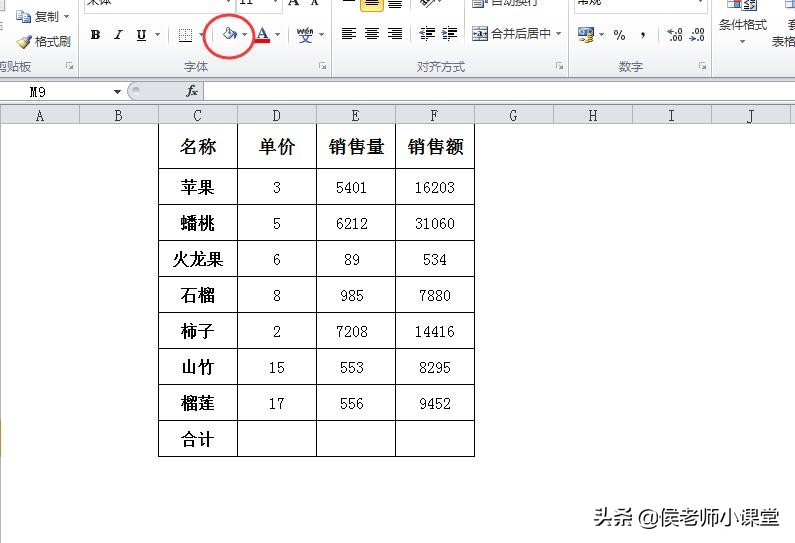795x543 pixels.
Task: Toggle underline formatting
Action: click(141, 34)
